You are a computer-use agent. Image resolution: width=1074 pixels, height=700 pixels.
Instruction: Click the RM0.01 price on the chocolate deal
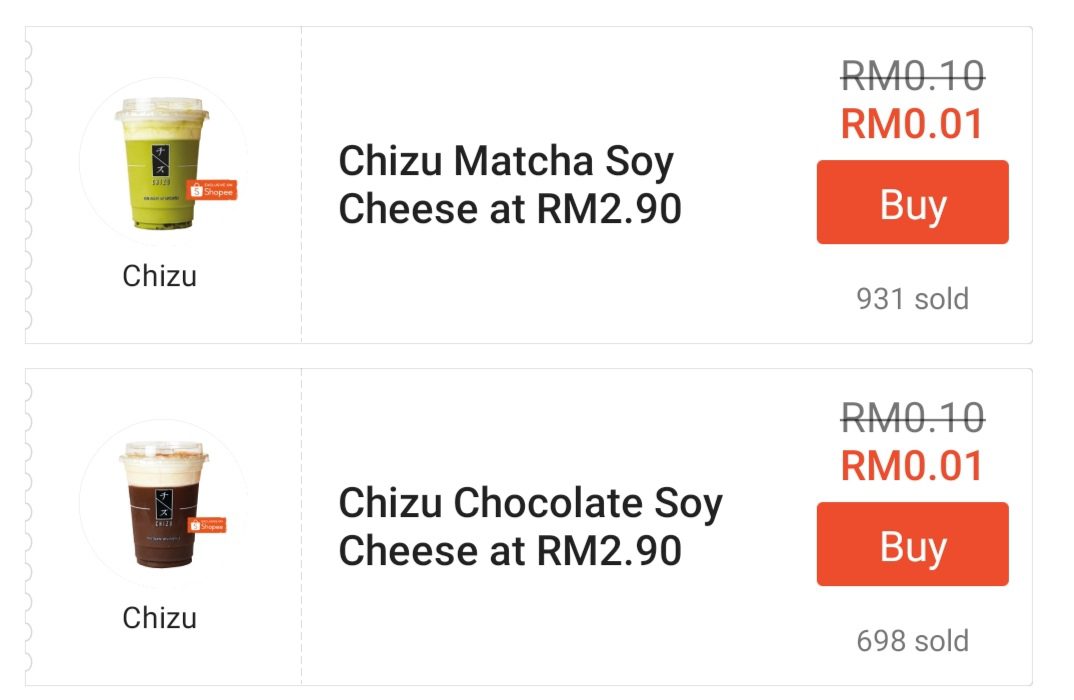[912, 467]
